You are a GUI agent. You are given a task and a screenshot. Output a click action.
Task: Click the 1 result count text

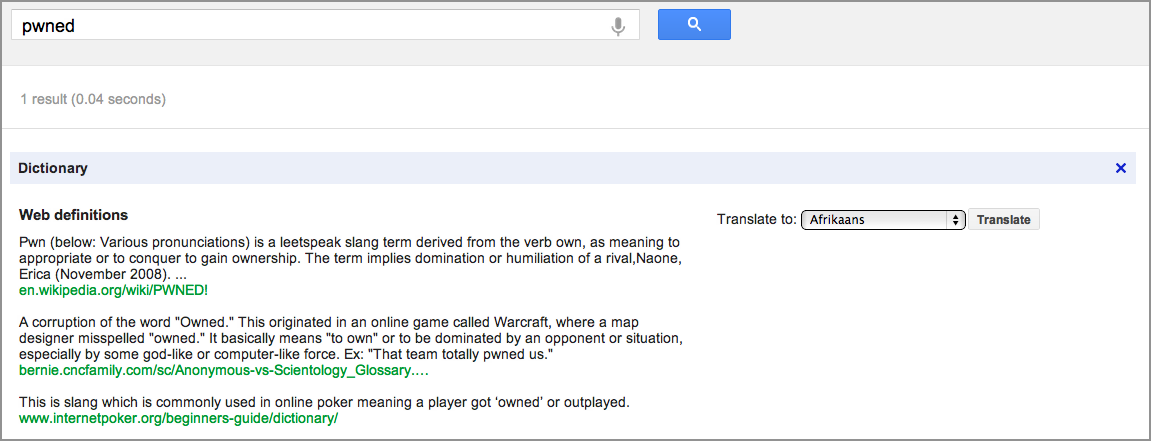92,98
